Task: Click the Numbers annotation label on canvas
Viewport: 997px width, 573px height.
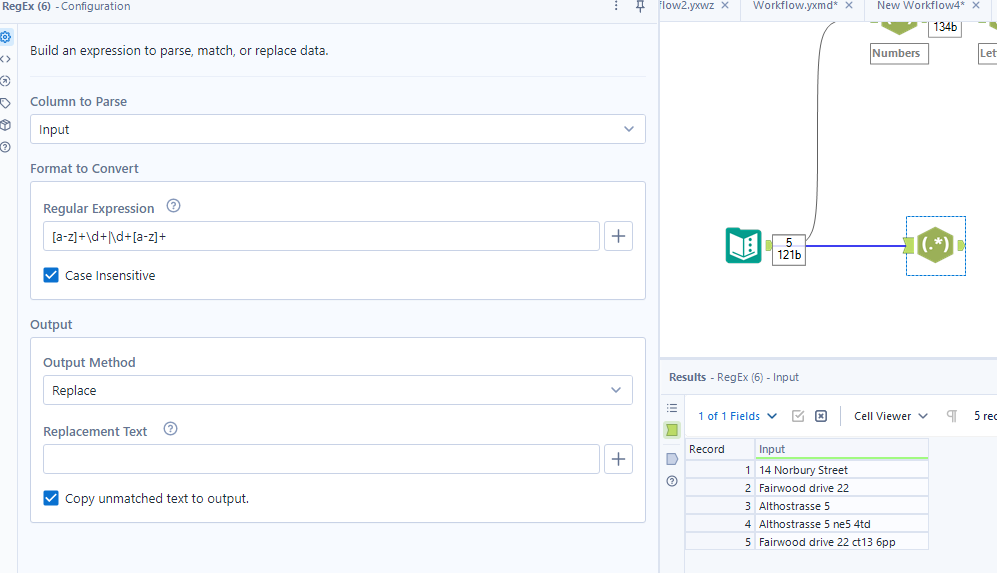Action: (898, 53)
